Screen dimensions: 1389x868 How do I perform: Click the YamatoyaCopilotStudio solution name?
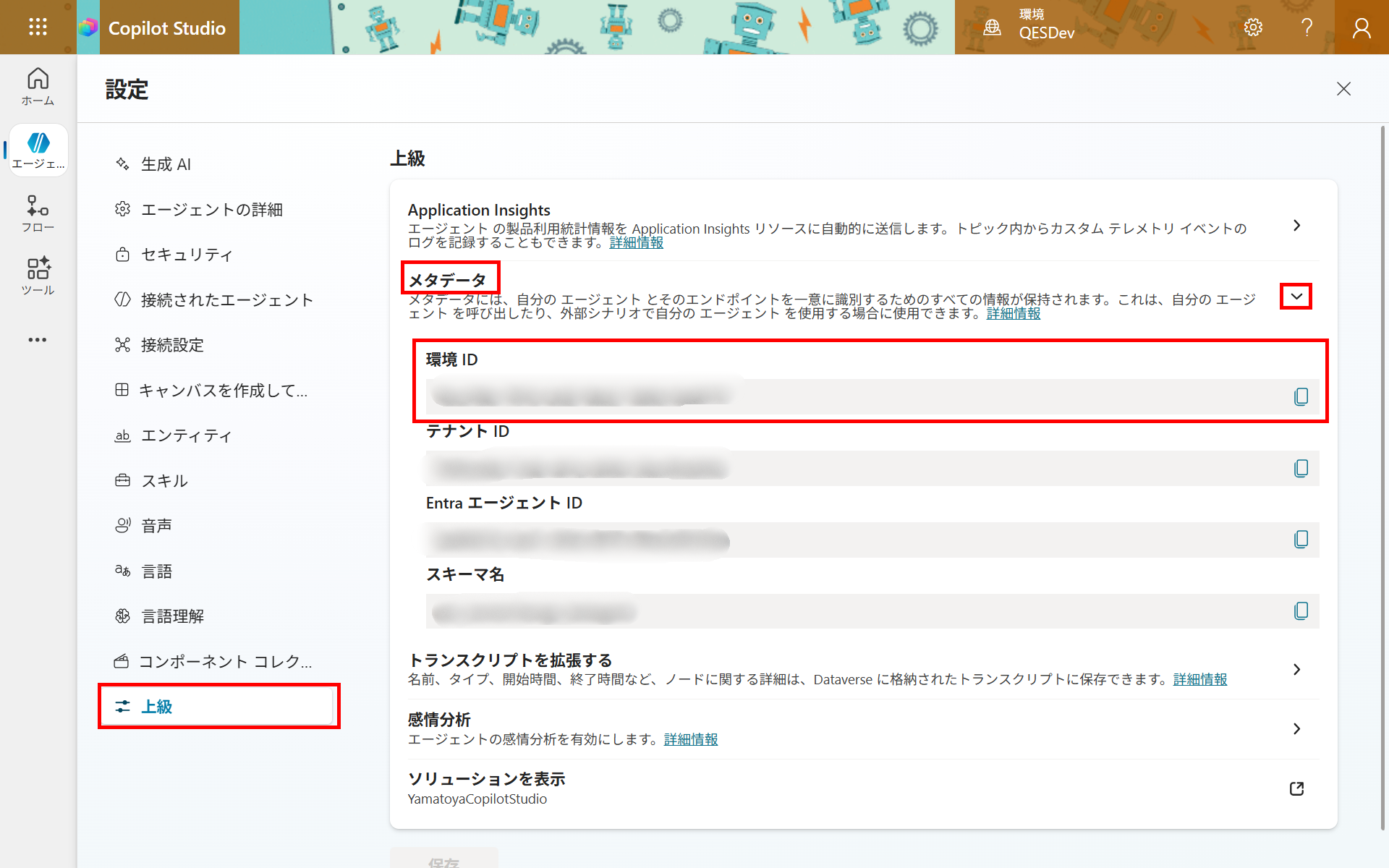[477, 799]
